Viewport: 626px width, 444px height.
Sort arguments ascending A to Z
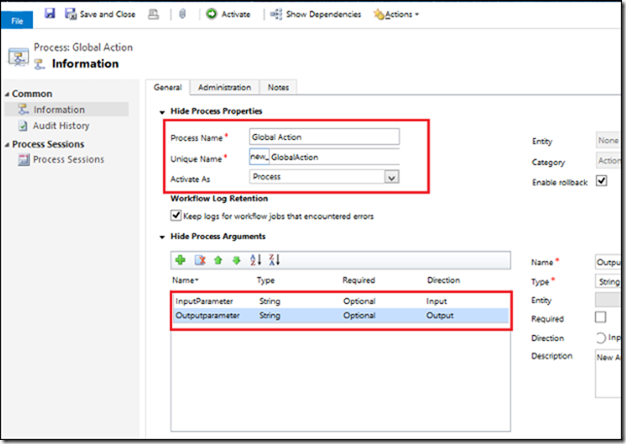click(255, 260)
